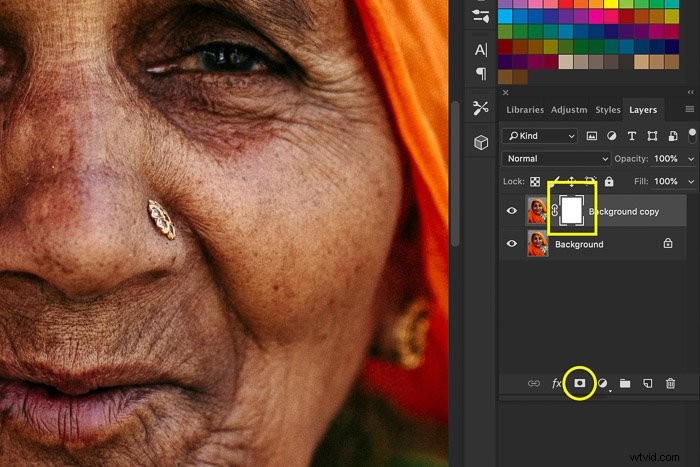The image size is (700, 467).
Task: Hide the Background layer
Action: [x=512, y=244]
